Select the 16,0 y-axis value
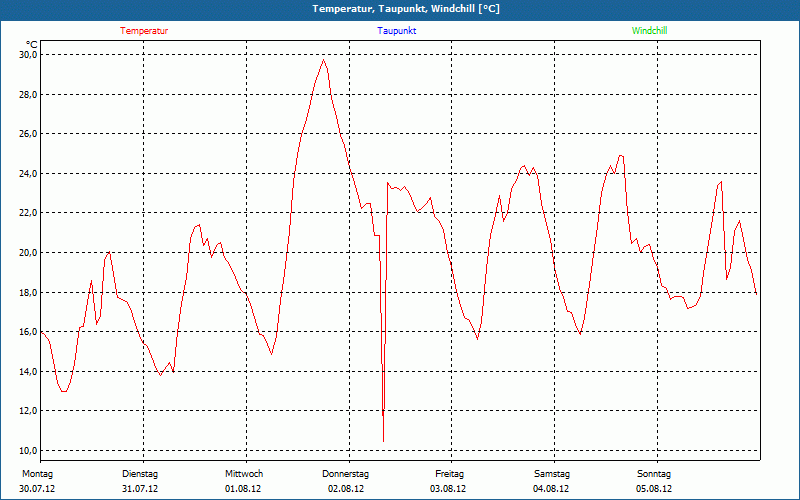The image size is (800, 500). (28, 332)
